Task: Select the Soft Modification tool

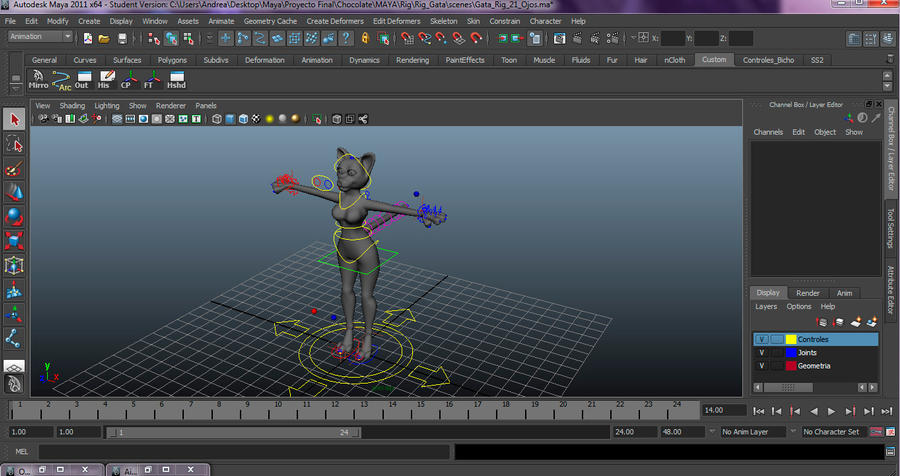Action: point(14,290)
